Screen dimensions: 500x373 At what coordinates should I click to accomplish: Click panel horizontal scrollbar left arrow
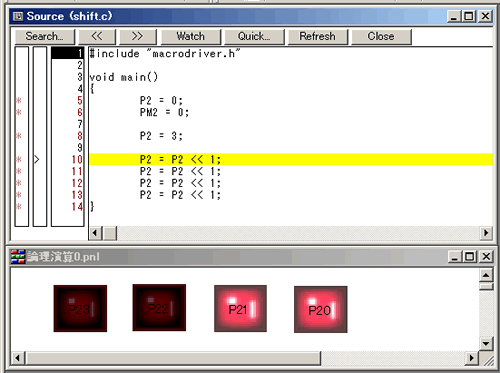tap(18, 358)
